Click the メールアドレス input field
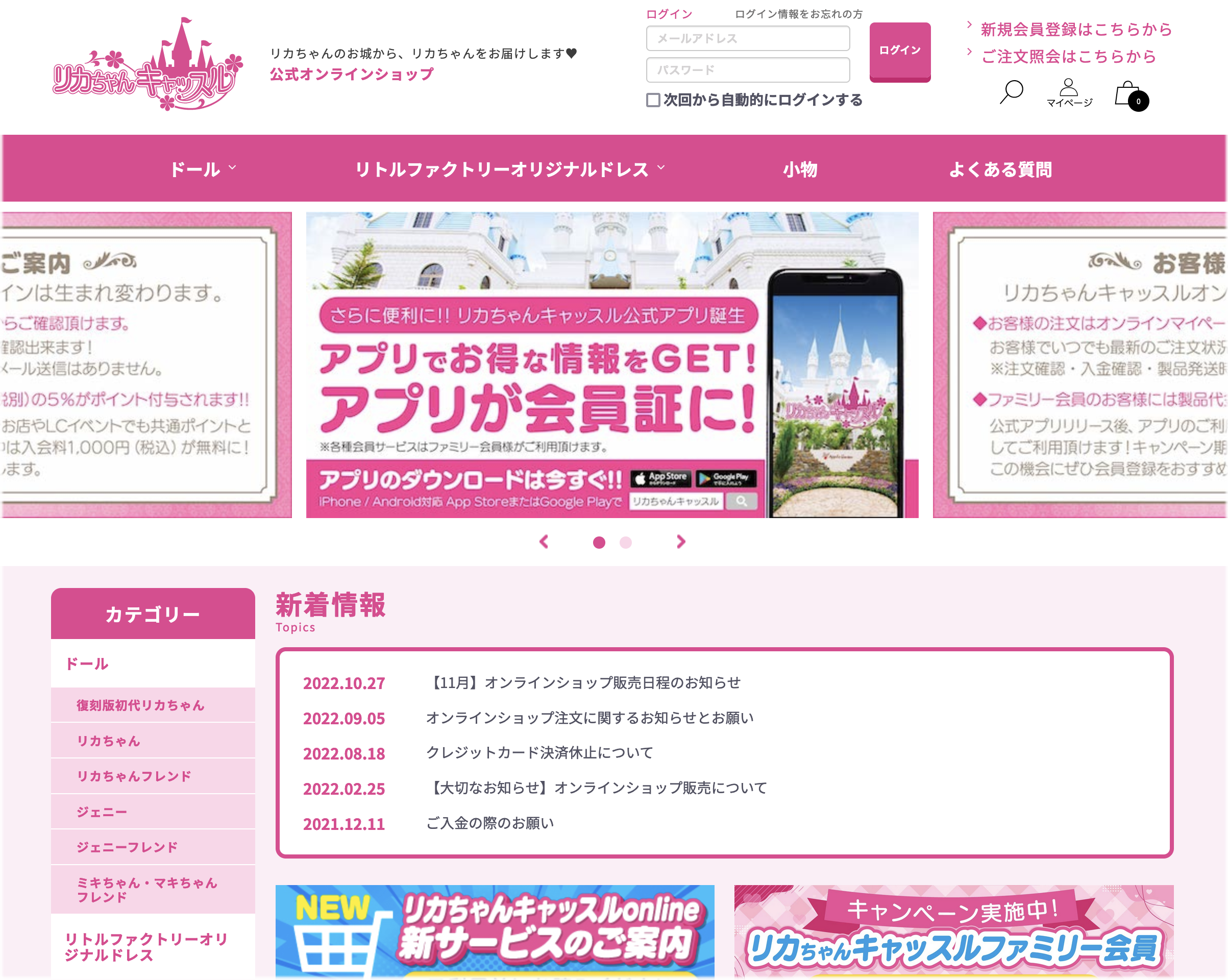Screen dimensions: 1228x980 747,38
